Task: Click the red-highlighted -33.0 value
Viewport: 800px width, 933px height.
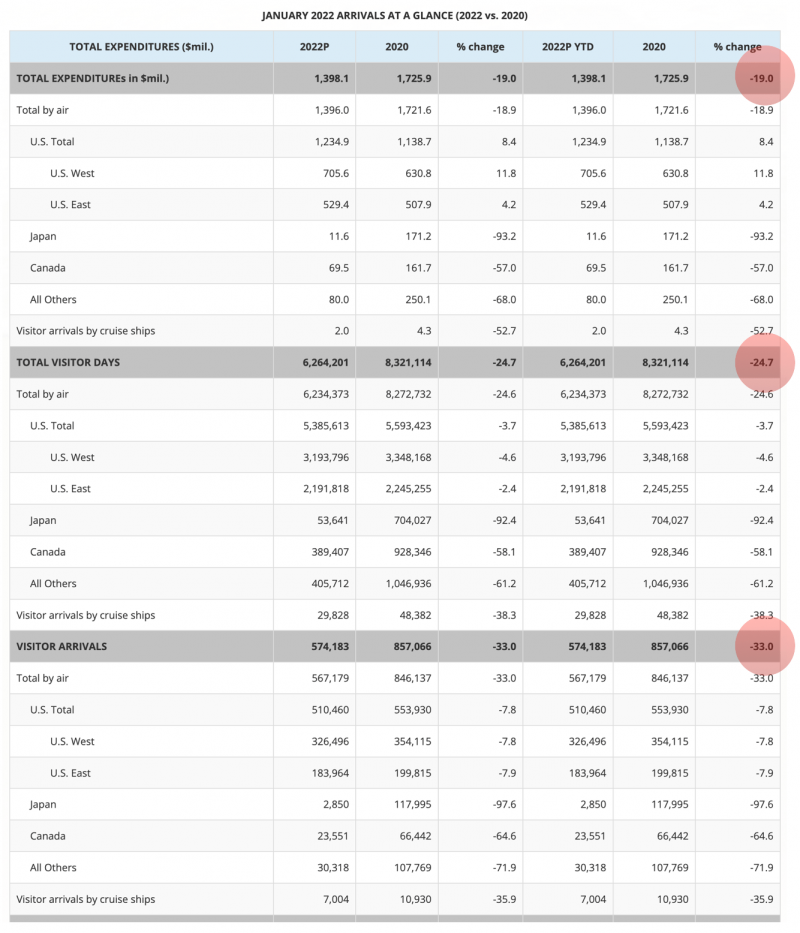Action: click(x=764, y=647)
